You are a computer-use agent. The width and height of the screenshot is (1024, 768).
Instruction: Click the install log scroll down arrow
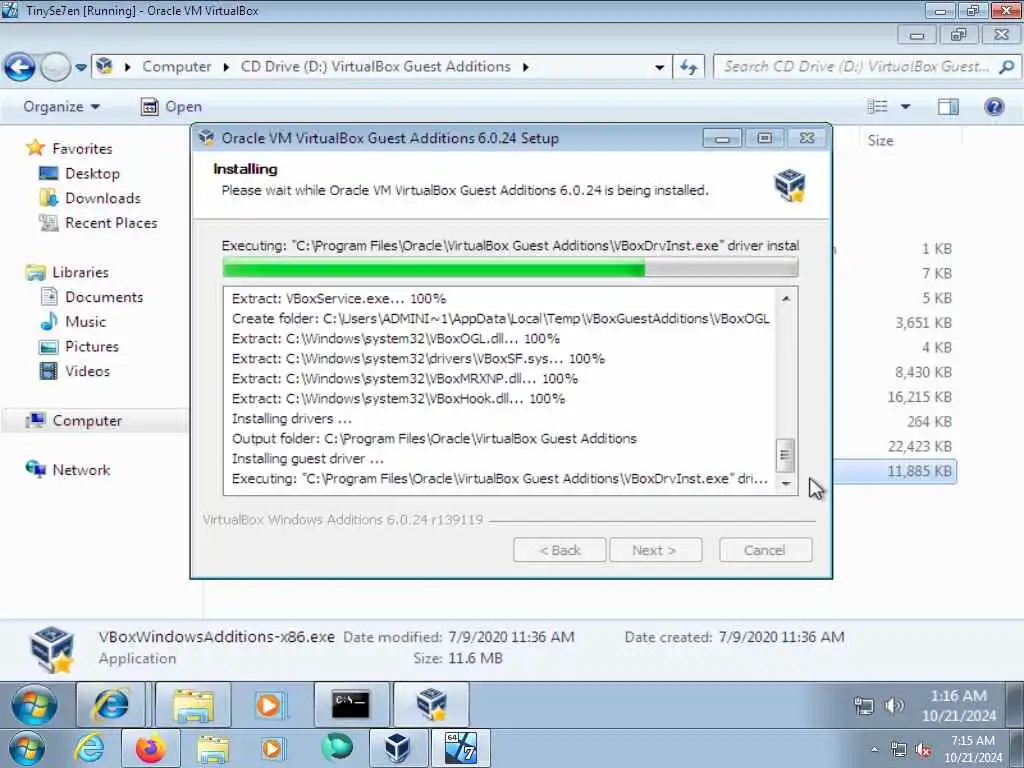click(x=786, y=484)
